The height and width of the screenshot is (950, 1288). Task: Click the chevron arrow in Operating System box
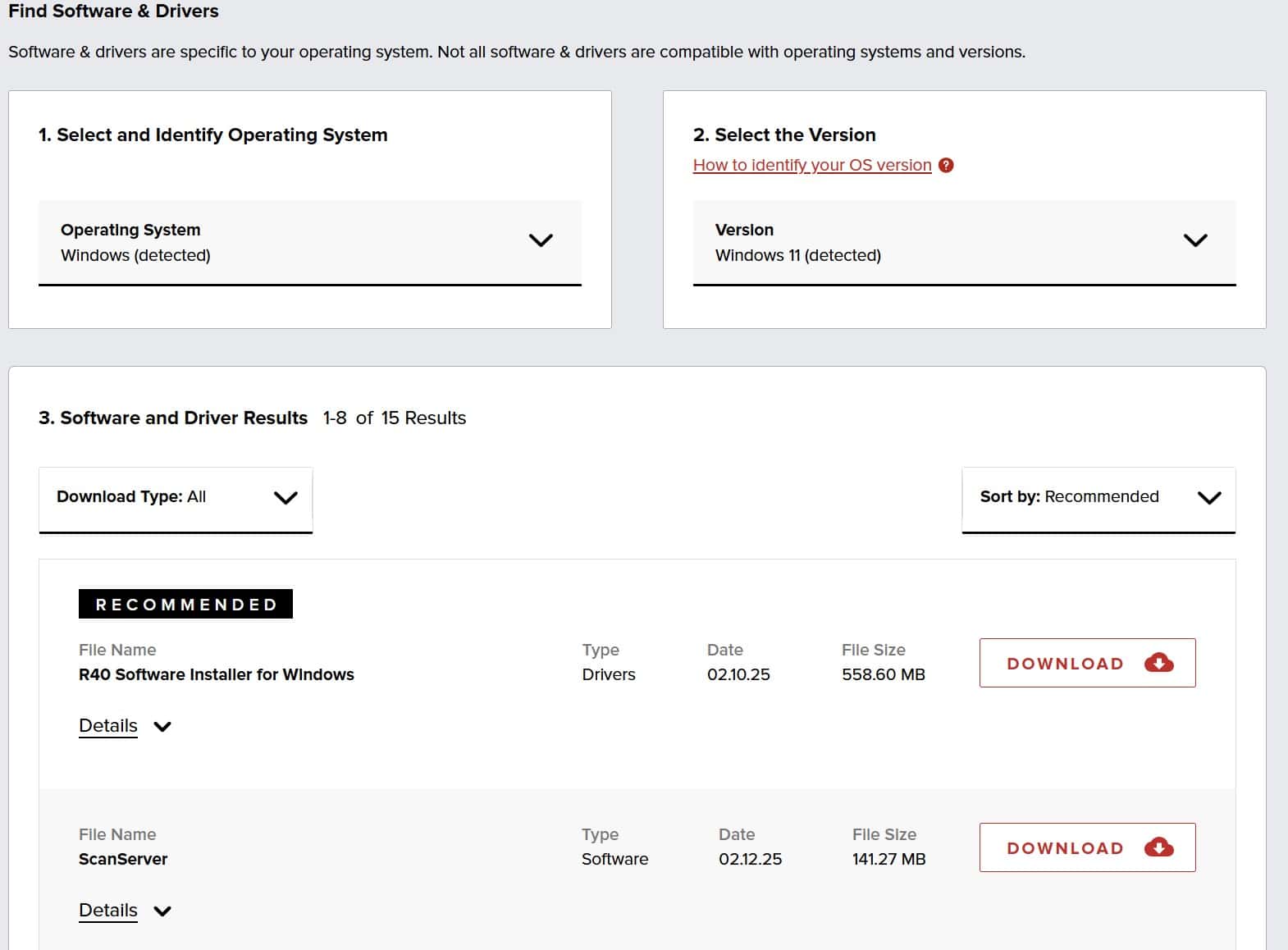pos(541,240)
